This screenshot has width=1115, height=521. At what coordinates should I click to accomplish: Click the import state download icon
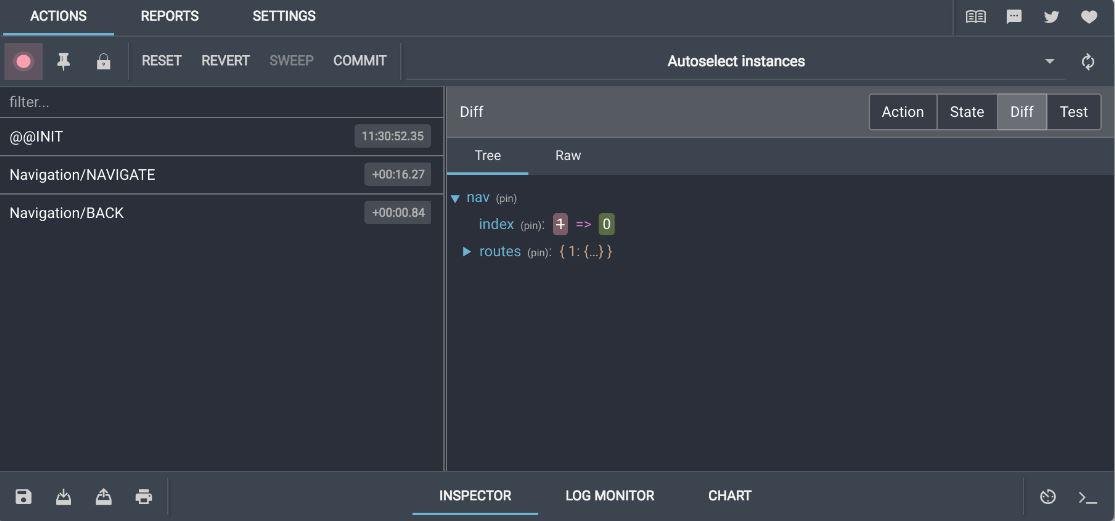pyautogui.click(x=64, y=497)
